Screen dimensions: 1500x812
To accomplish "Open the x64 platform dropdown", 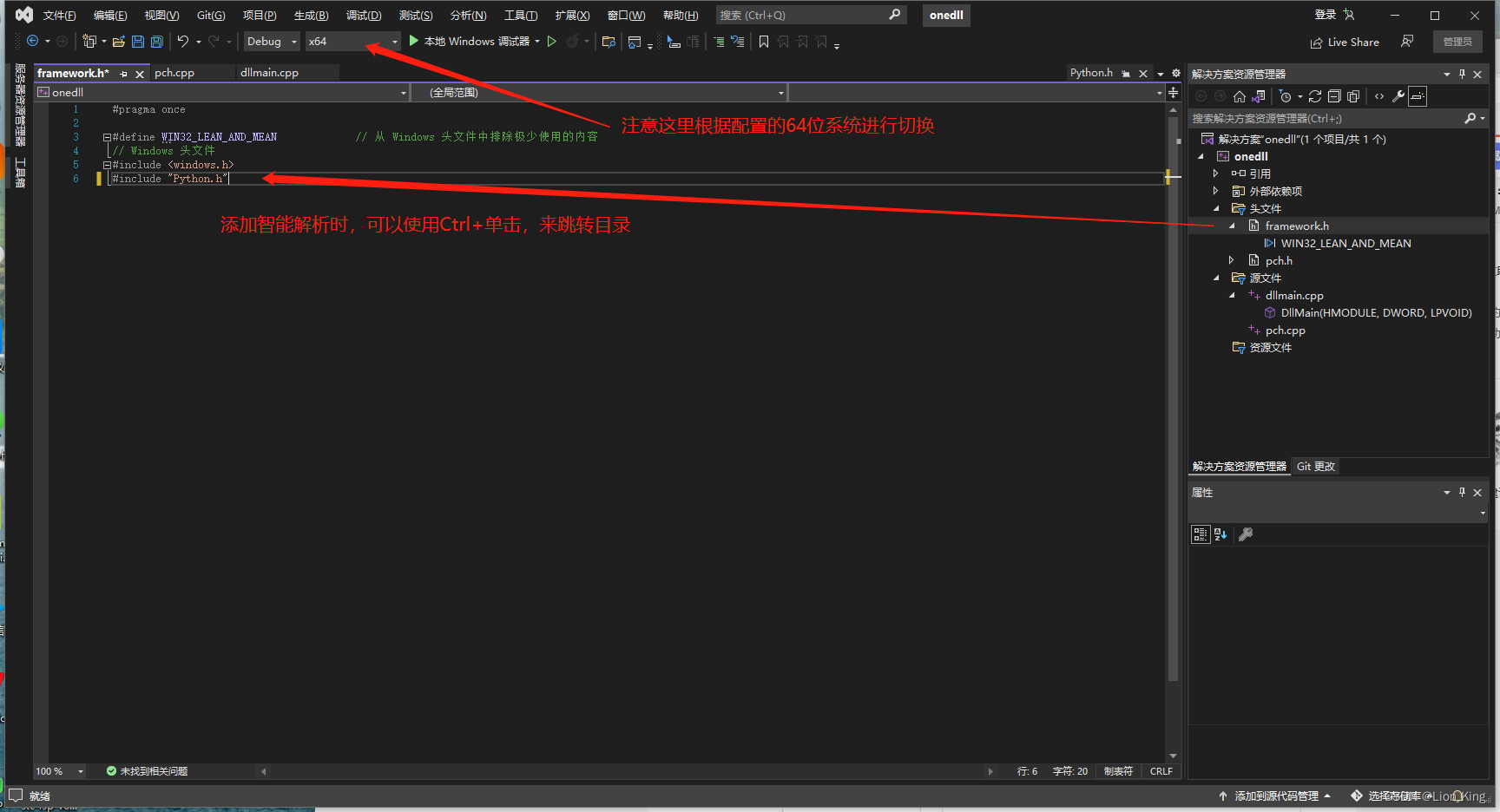I will [395, 41].
